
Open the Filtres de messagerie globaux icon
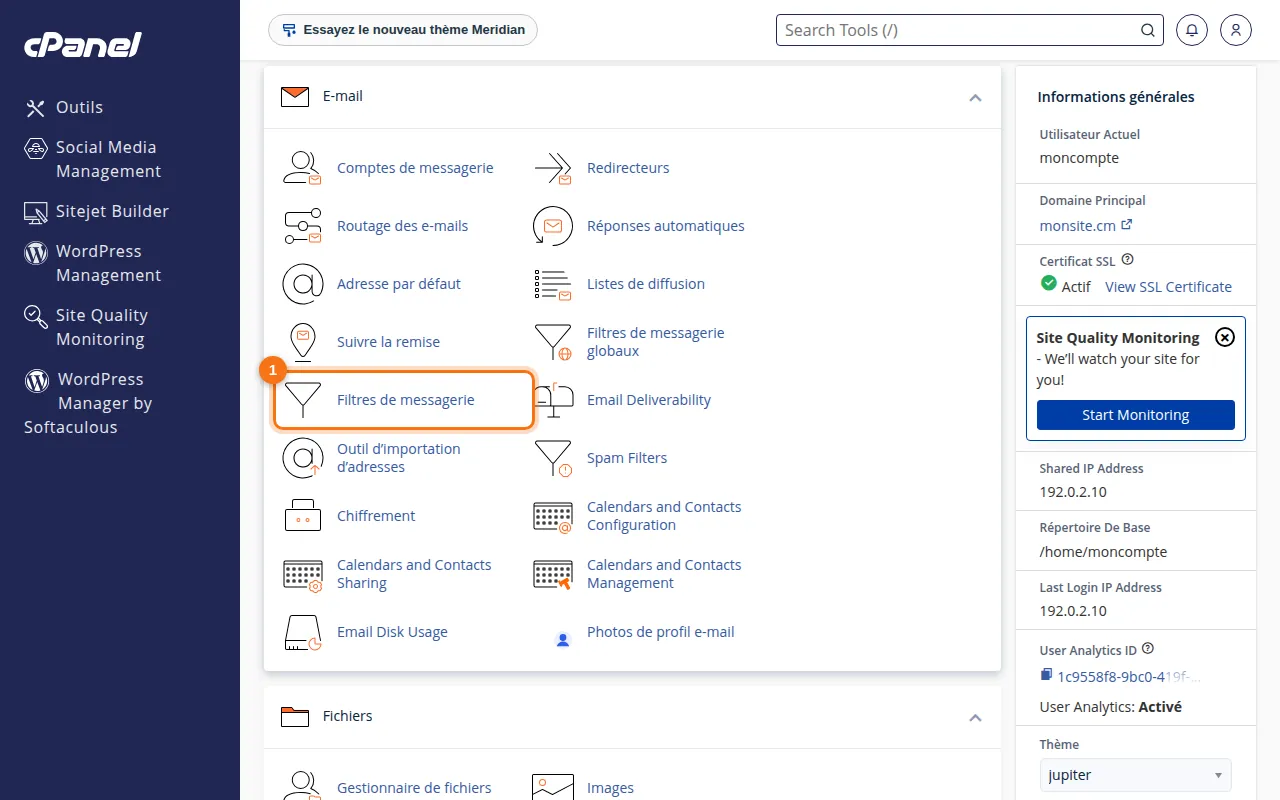tap(553, 342)
